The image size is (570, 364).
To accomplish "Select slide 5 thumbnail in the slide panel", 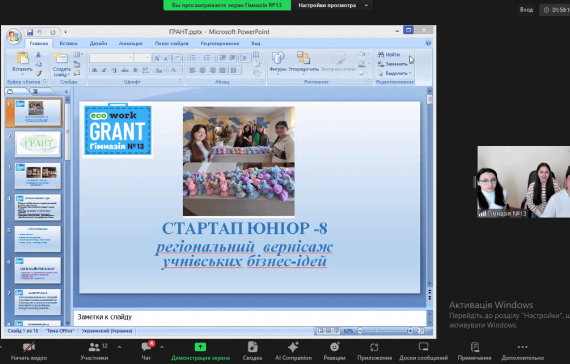I will click(x=38, y=239).
